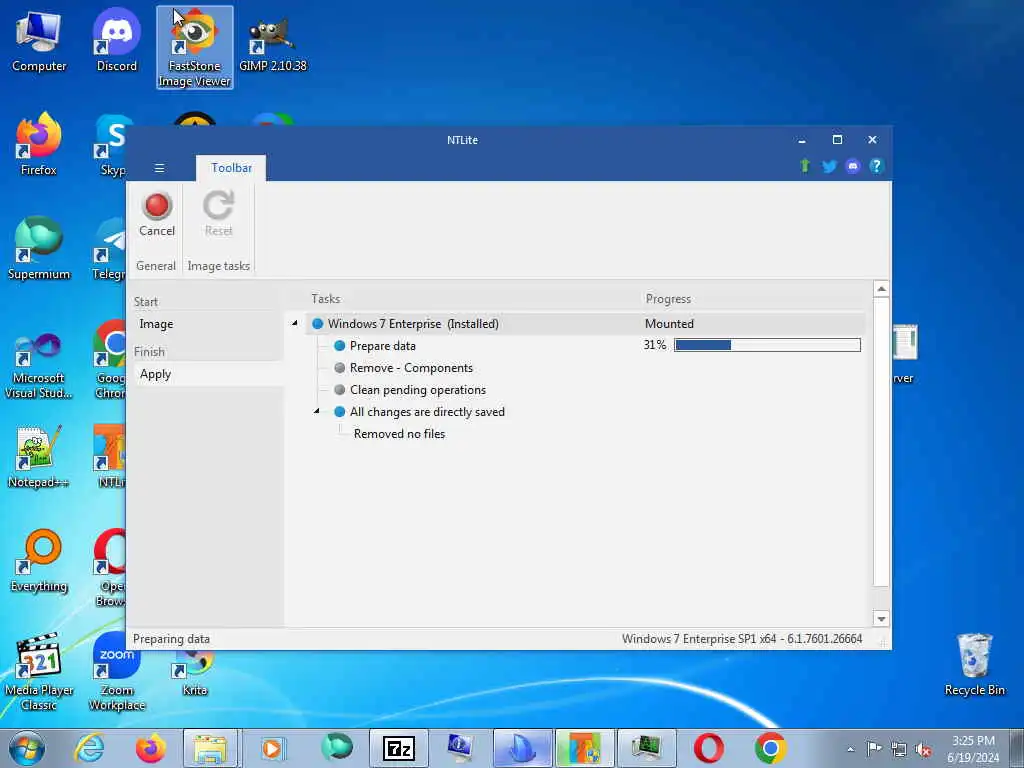The width and height of the screenshot is (1024, 768).
Task: Click 'Clean pending operations' task row
Action: tap(418, 390)
